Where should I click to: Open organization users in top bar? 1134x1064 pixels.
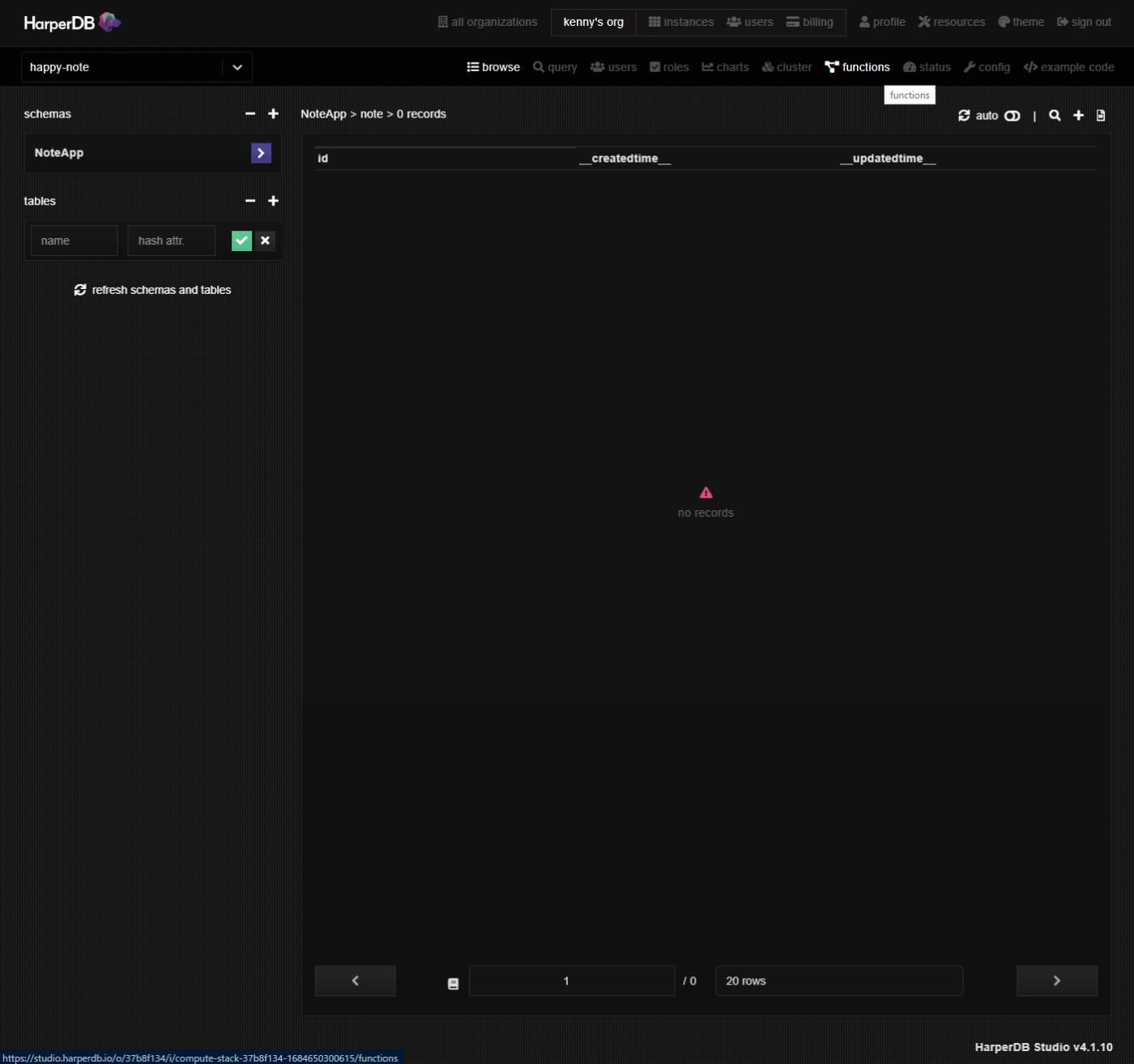[x=750, y=22]
